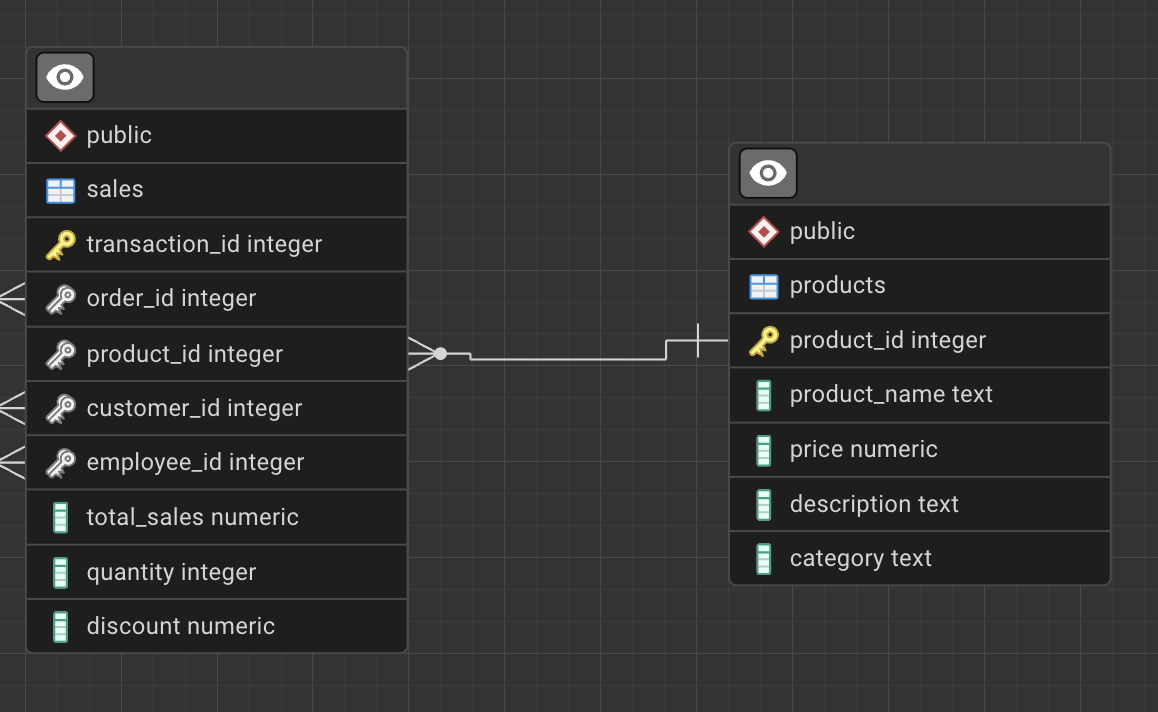This screenshot has width=1158, height=712.
Task: Click the table grid icon beside products
Action: tap(764, 286)
